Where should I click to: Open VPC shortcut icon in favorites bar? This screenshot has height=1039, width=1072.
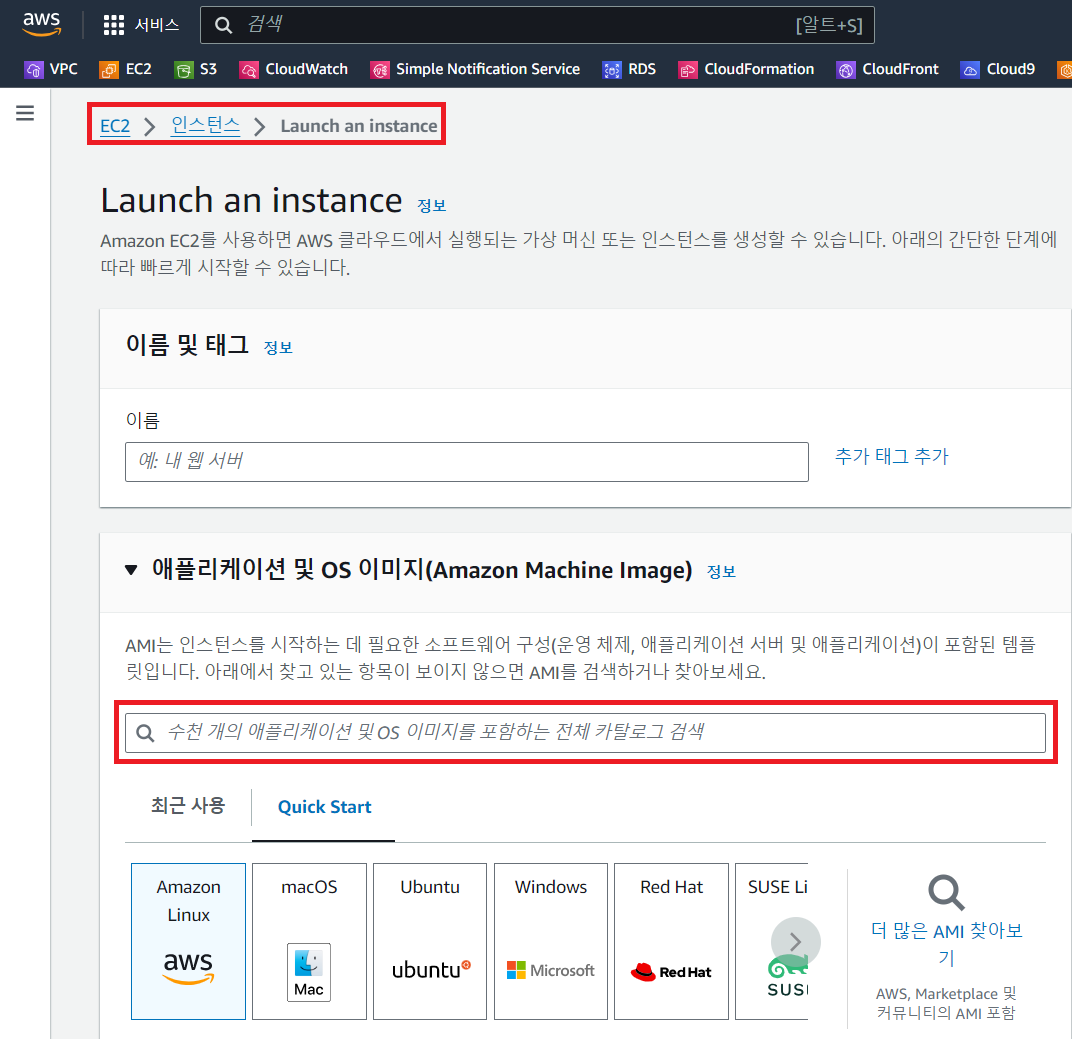coord(34,70)
